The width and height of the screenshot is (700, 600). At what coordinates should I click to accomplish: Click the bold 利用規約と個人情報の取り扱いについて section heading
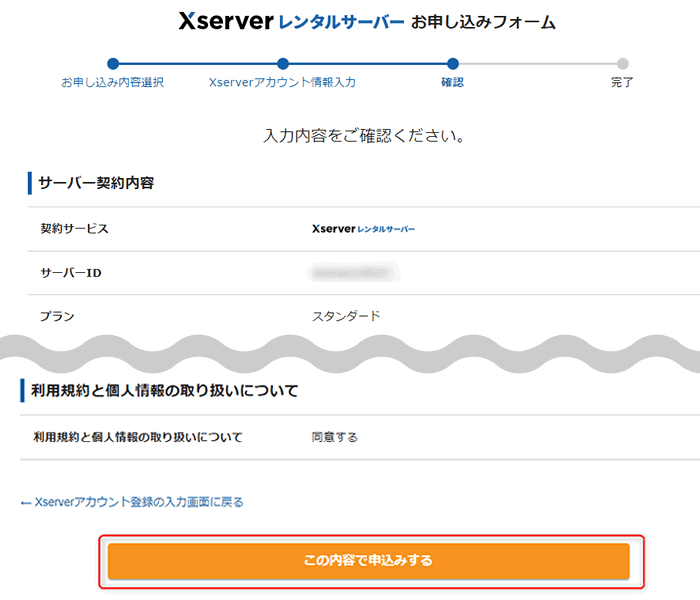pyautogui.click(x=164, y=391)
